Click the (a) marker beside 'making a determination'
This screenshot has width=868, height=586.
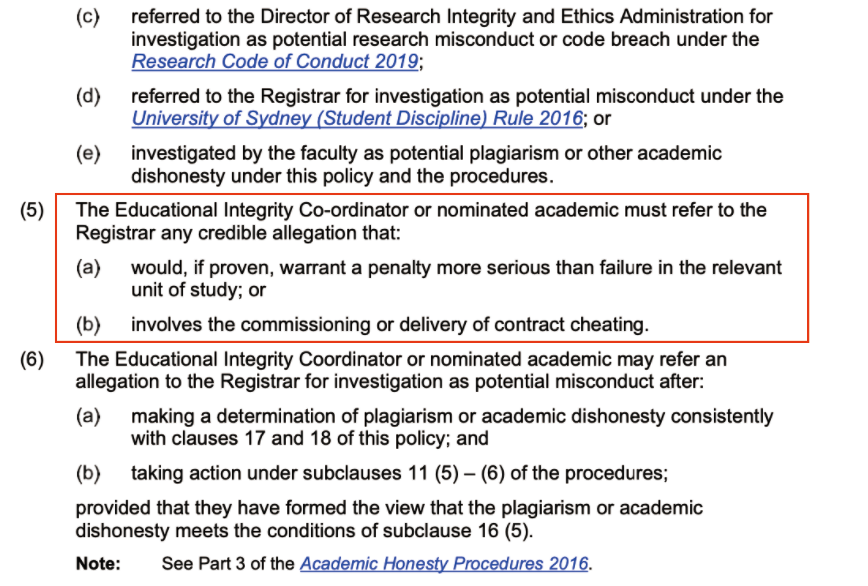pos(88,416)
